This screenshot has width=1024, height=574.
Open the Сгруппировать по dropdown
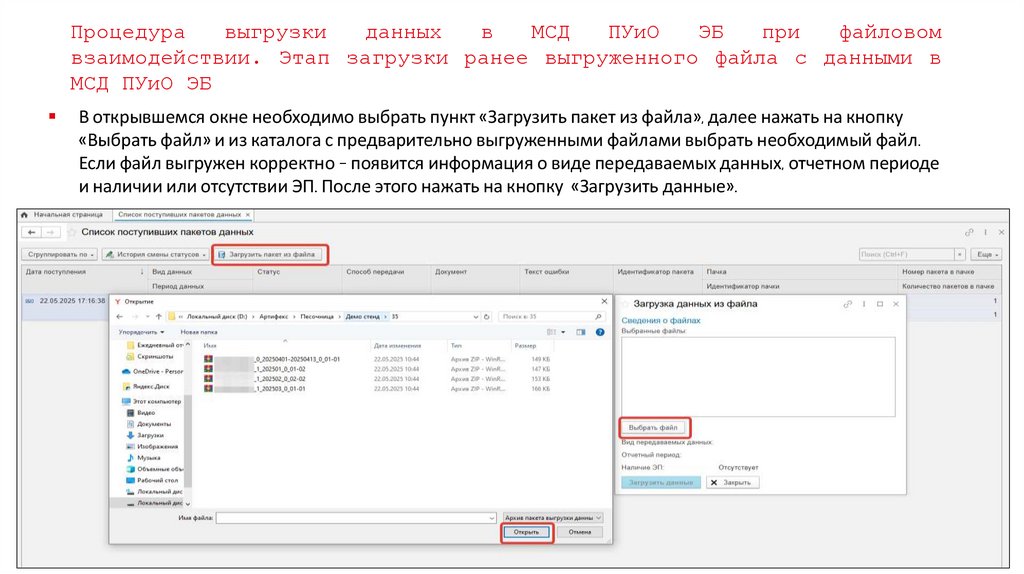(61, 255)
